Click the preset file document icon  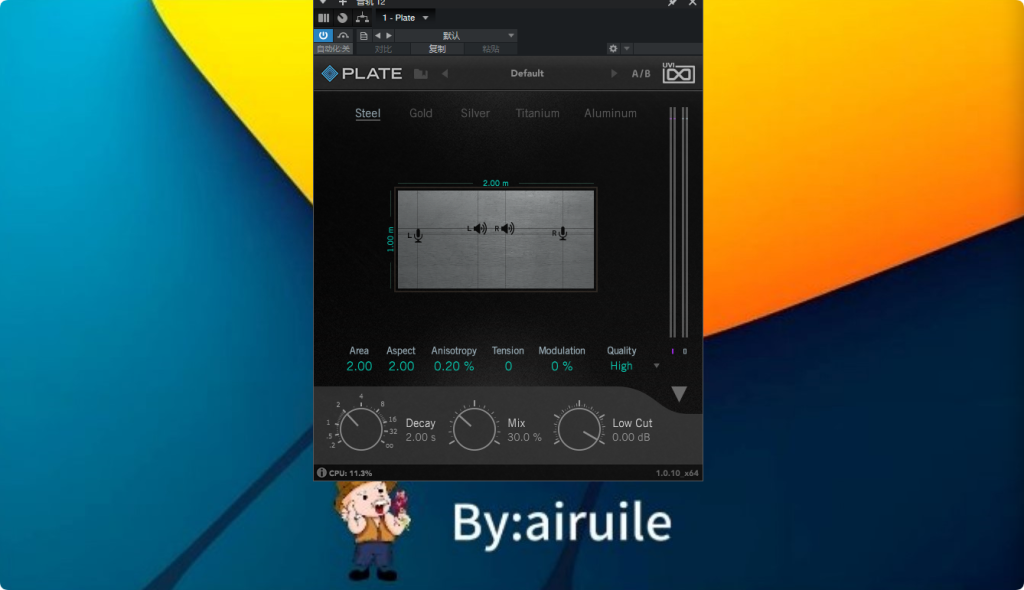pos(364,36)
